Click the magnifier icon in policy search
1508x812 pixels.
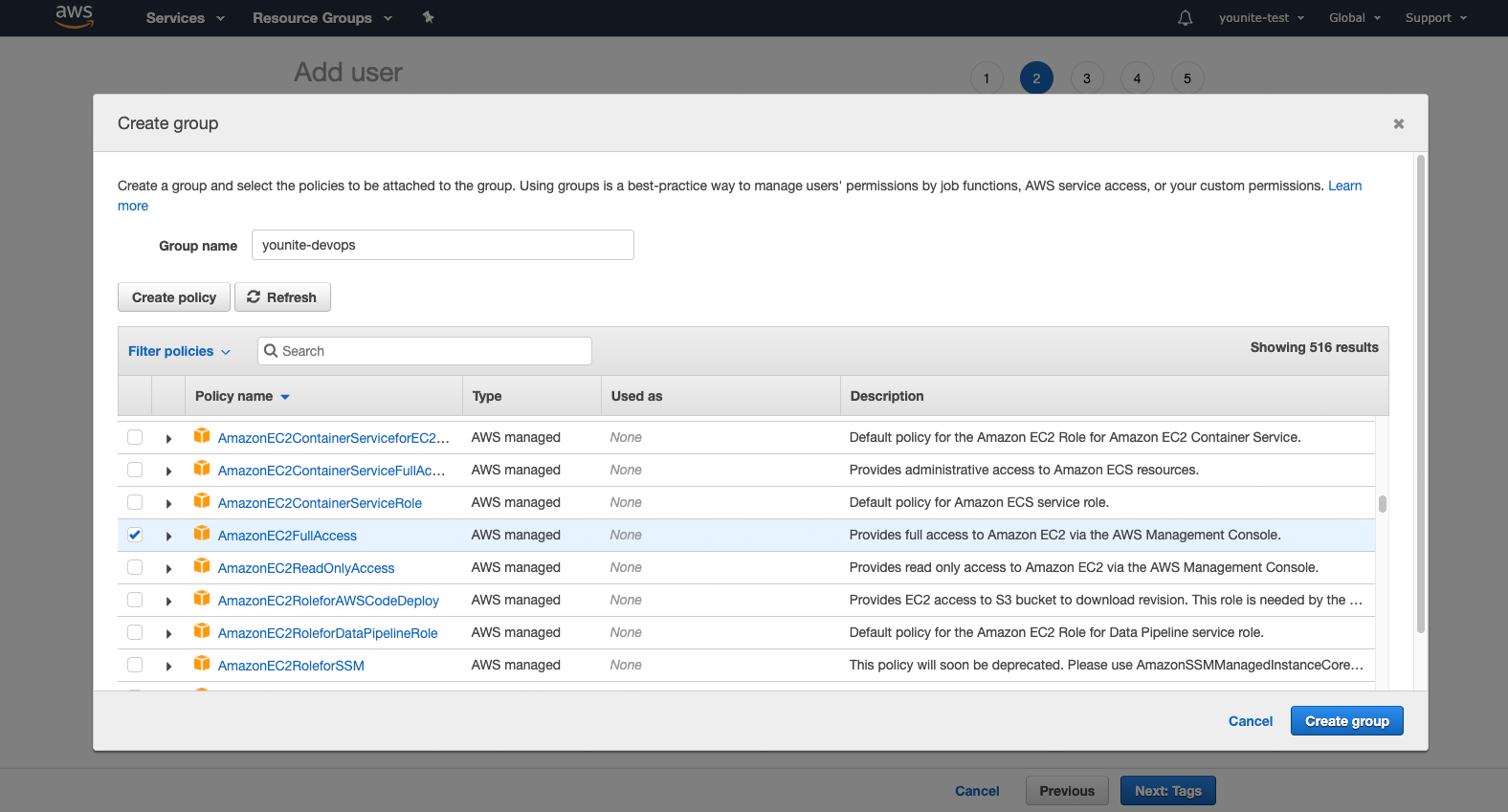tap(271, 351)
